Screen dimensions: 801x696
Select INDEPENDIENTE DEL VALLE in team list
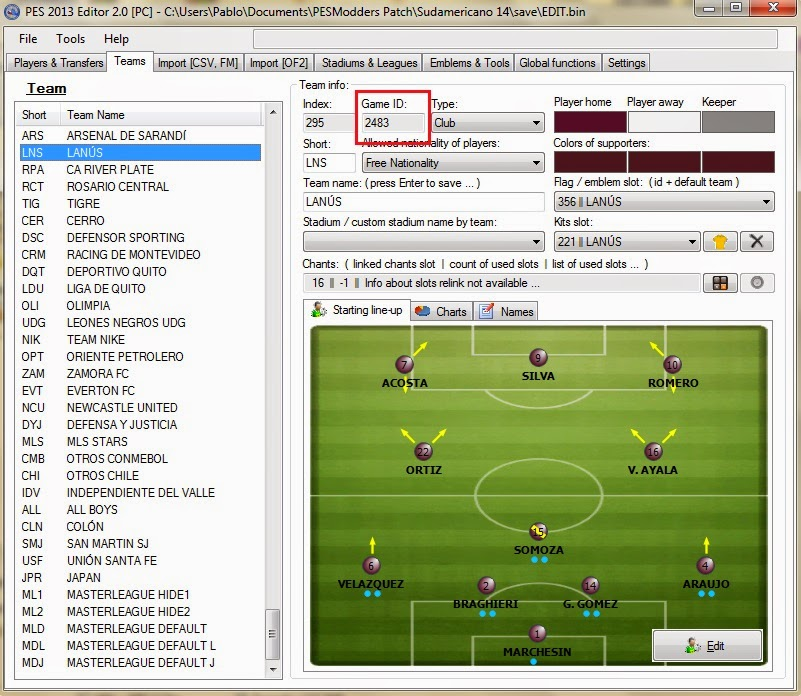140,493
